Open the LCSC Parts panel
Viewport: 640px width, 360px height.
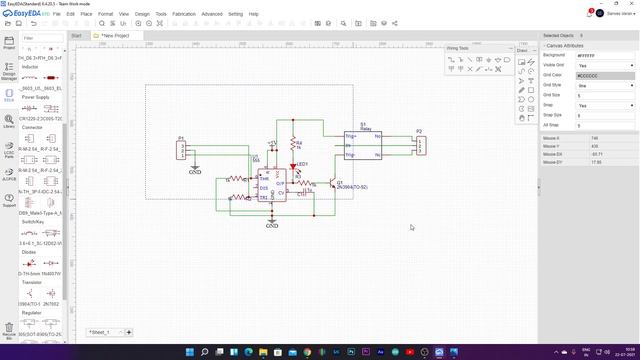click(x=9, y=150)
